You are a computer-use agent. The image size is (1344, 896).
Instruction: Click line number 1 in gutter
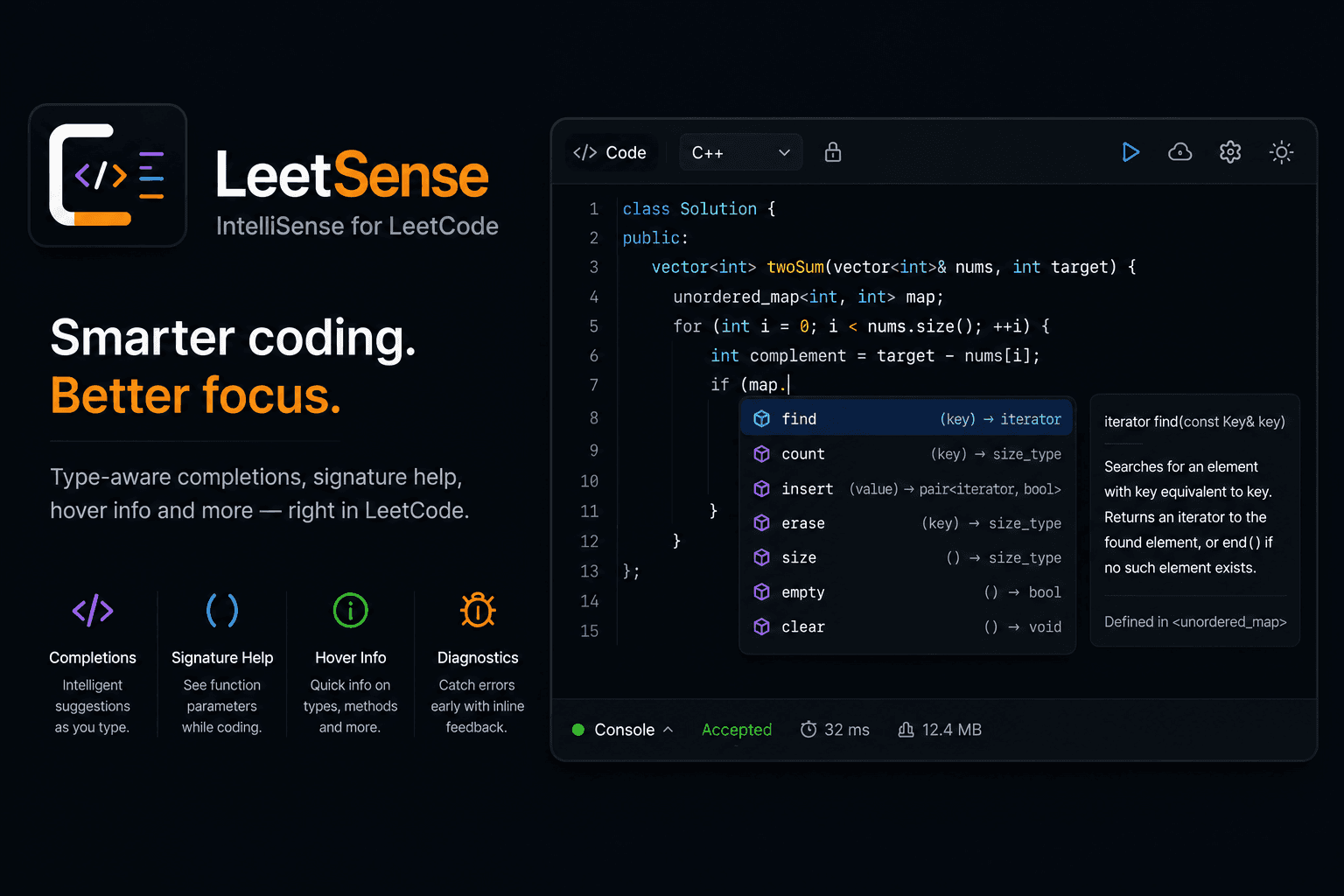[594, 209]
